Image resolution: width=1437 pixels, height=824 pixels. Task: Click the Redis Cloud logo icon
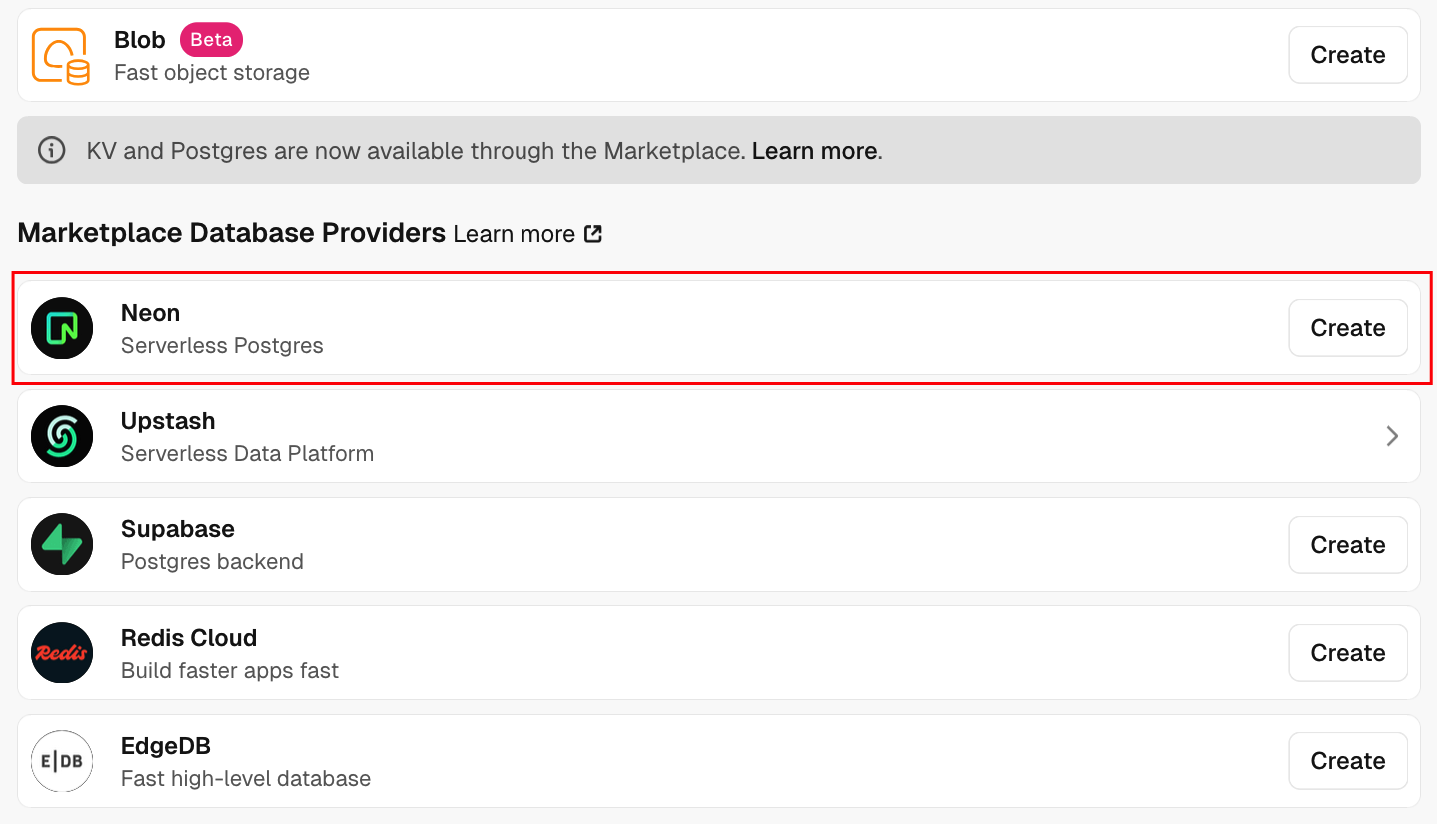tap(62, 653)
